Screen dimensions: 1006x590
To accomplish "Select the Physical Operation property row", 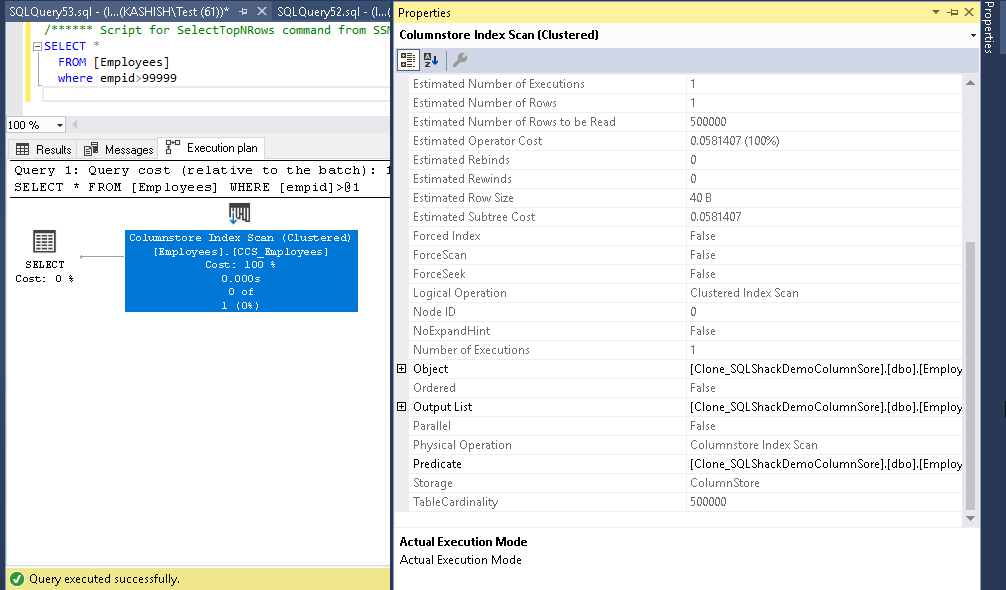I will (x=685, y=444).
